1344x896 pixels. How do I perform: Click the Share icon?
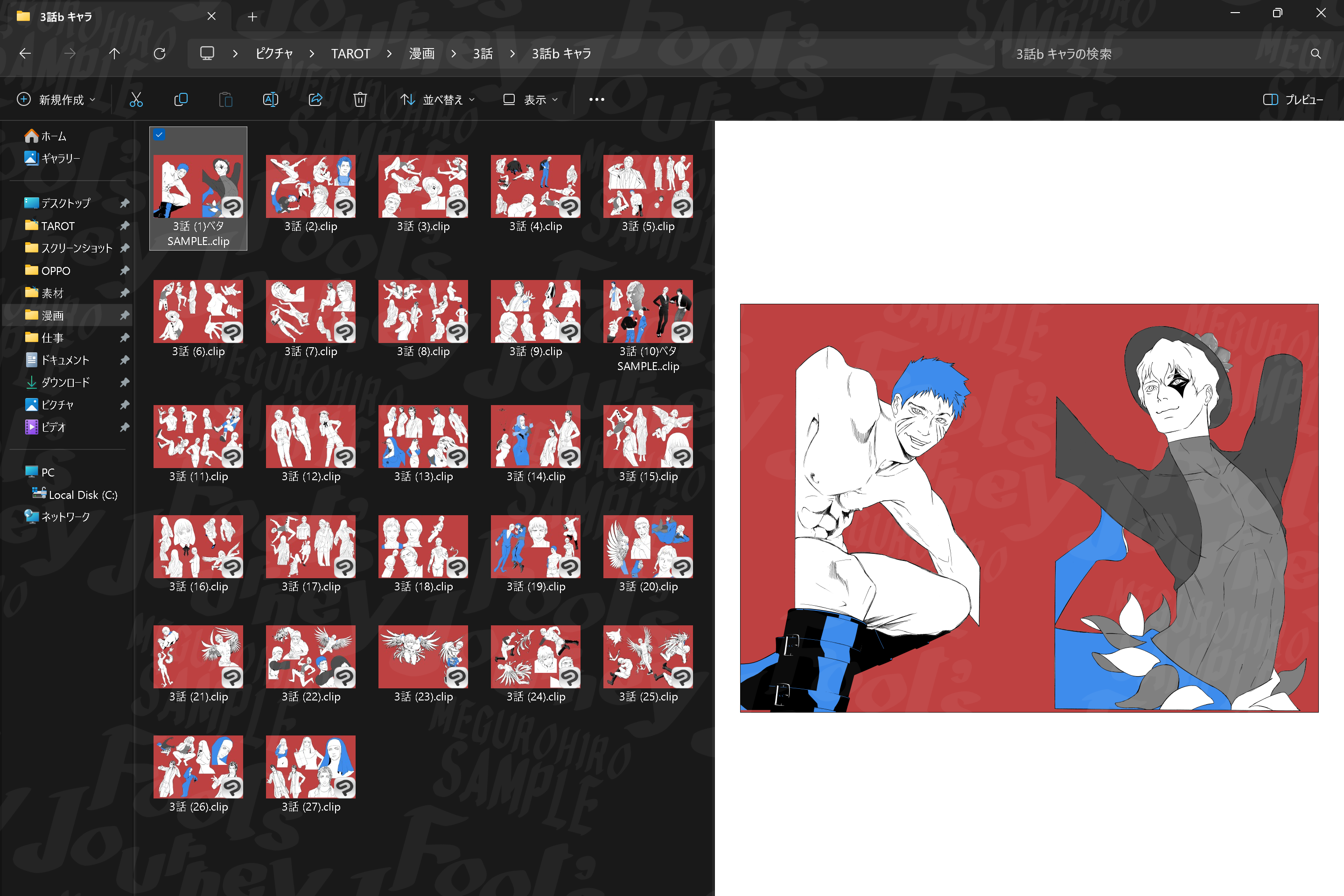click(315, 99)
